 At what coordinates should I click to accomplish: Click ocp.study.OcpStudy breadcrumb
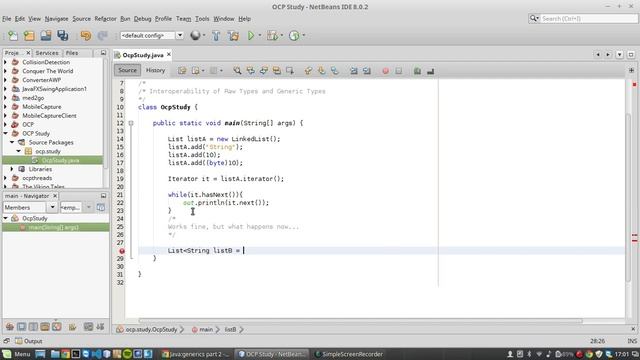[x=147, y=329]
